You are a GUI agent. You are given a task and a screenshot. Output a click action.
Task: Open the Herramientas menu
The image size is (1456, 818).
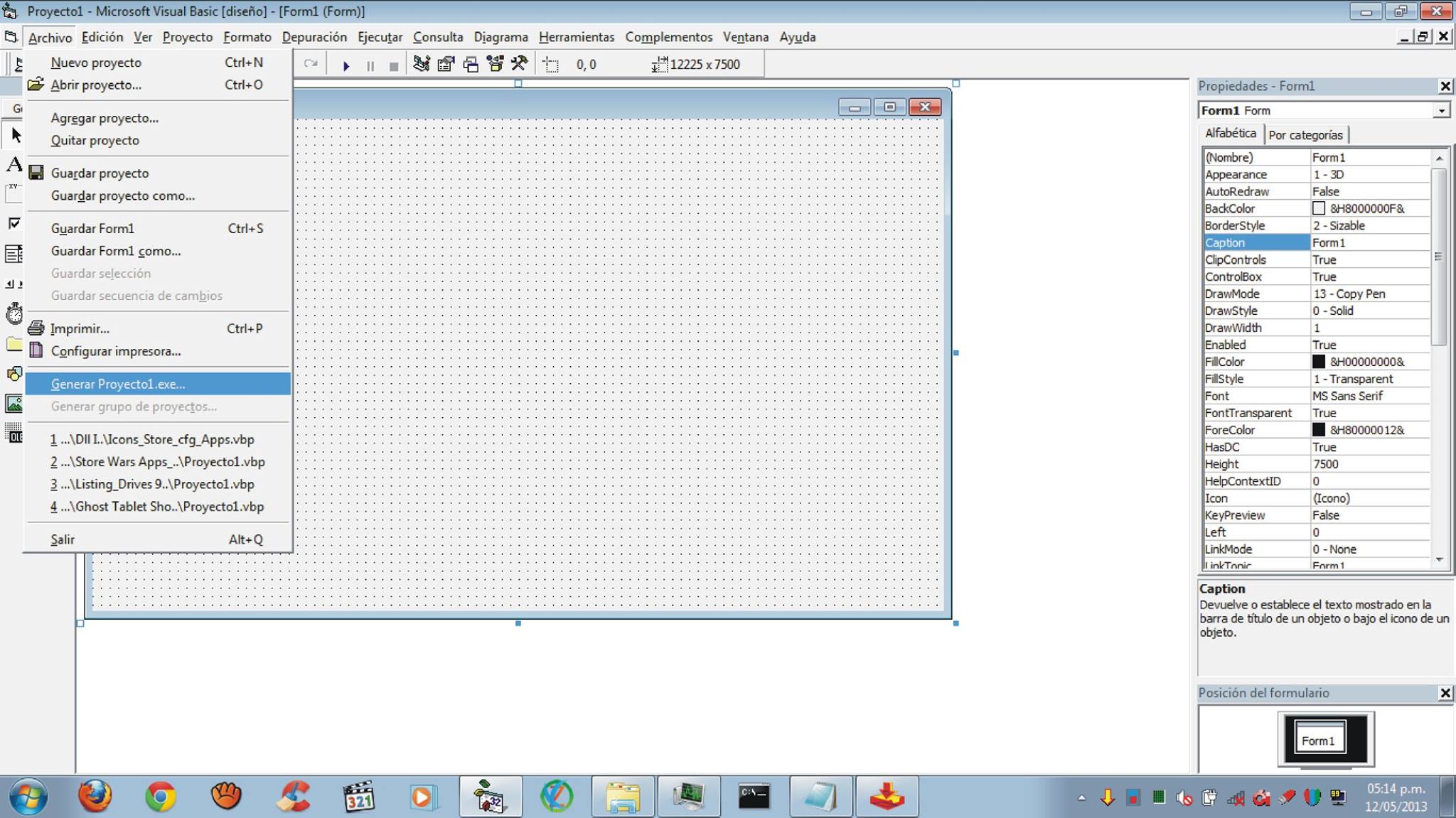(577, 37)
